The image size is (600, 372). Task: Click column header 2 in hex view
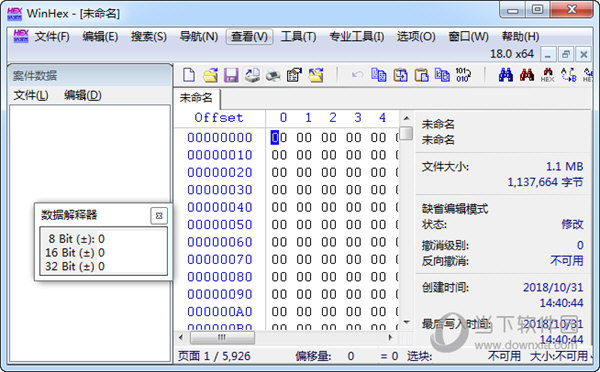(333, 117)
